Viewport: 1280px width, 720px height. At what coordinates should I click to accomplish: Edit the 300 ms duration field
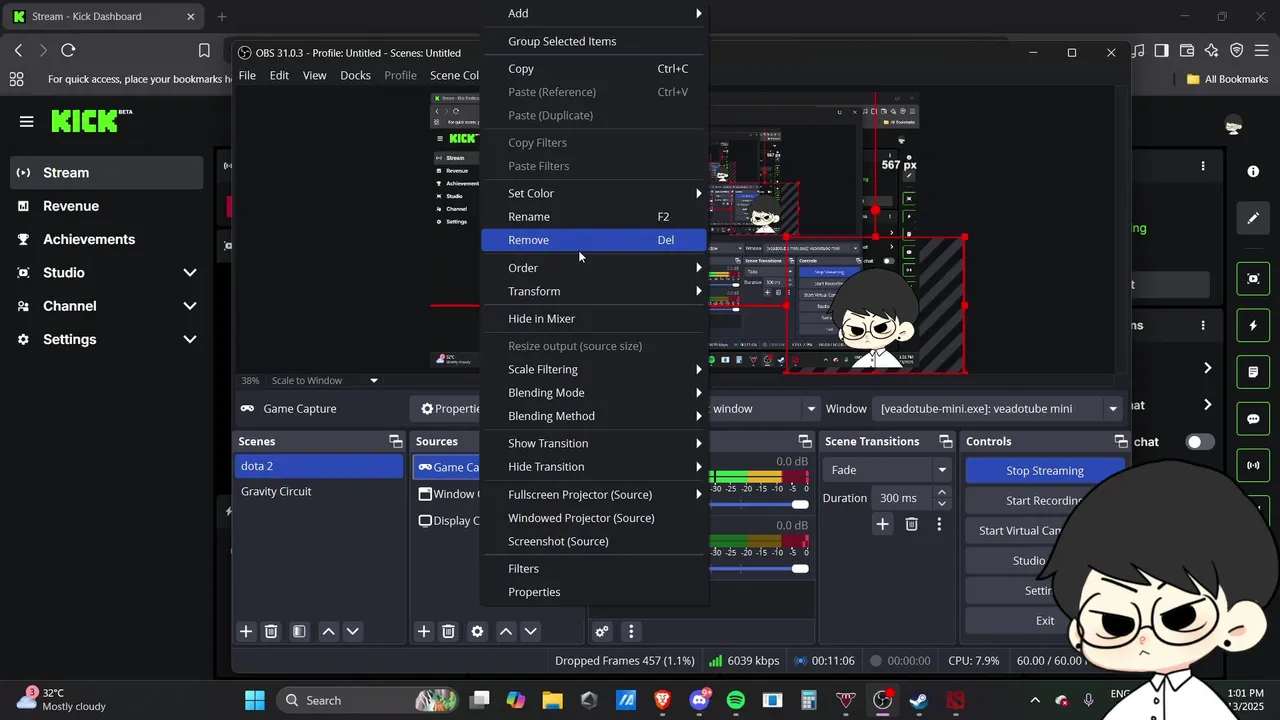pyautogui.click(x=903, y=498)
